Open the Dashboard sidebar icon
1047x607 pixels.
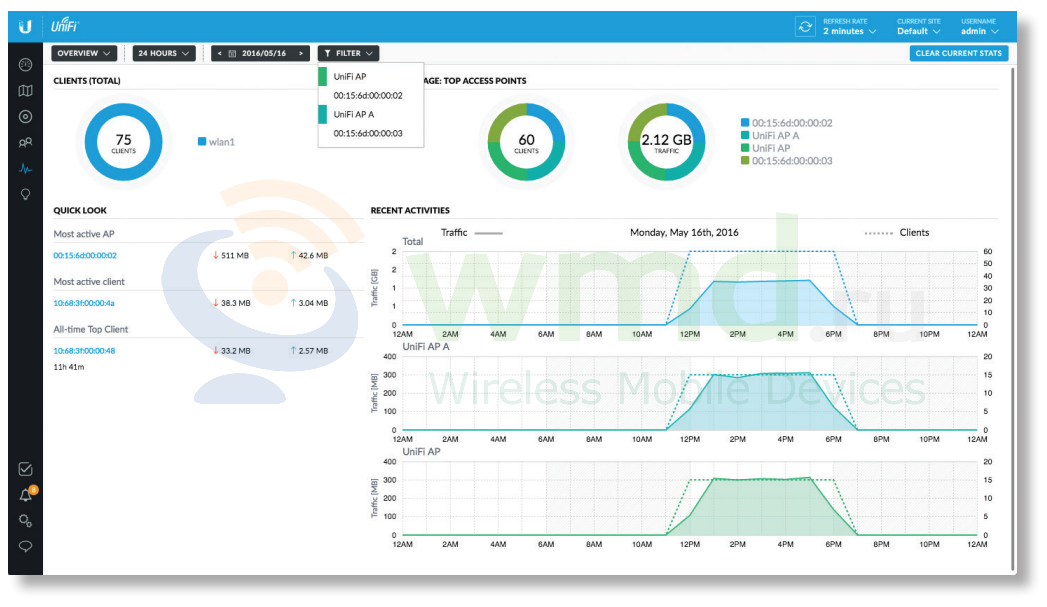coord(25,65)
